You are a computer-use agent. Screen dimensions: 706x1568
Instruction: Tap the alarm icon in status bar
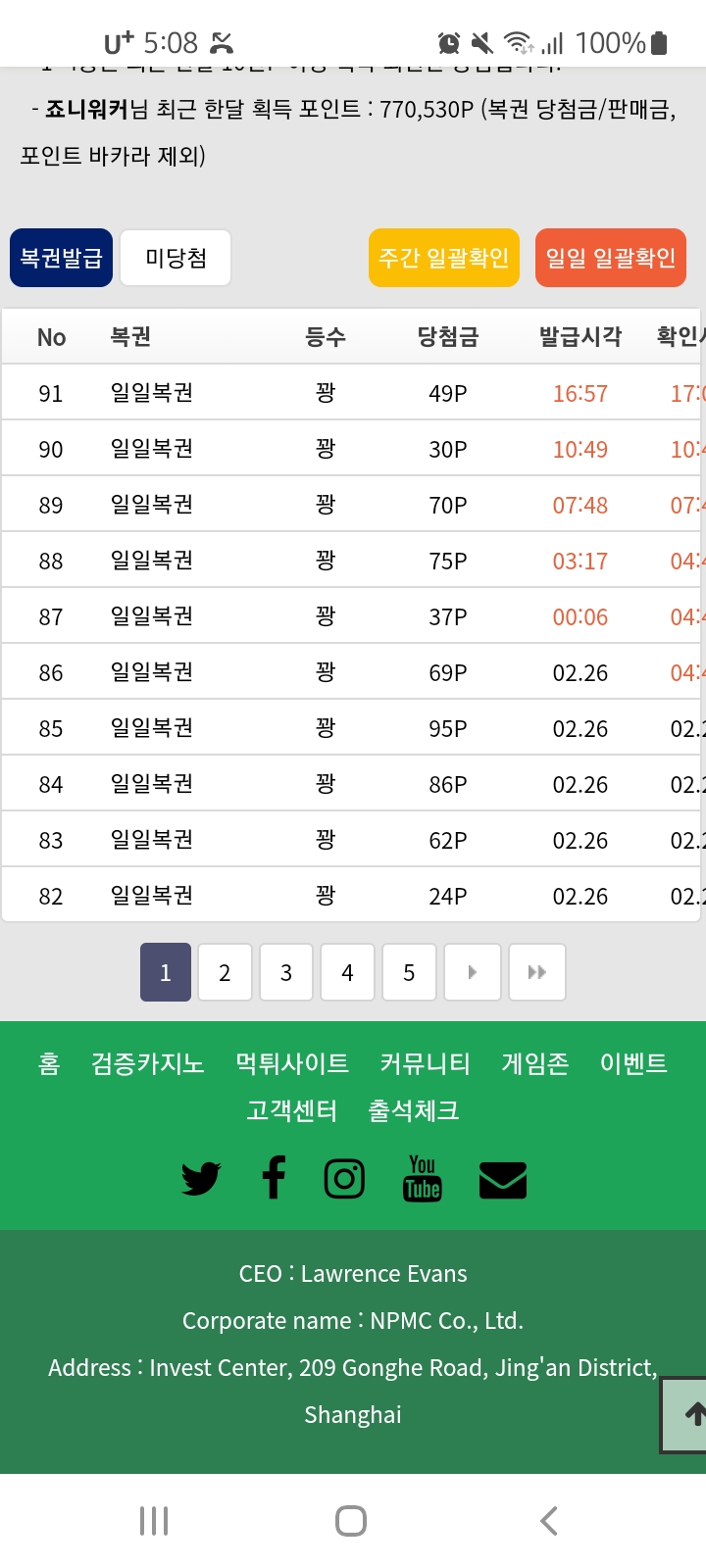449,42
